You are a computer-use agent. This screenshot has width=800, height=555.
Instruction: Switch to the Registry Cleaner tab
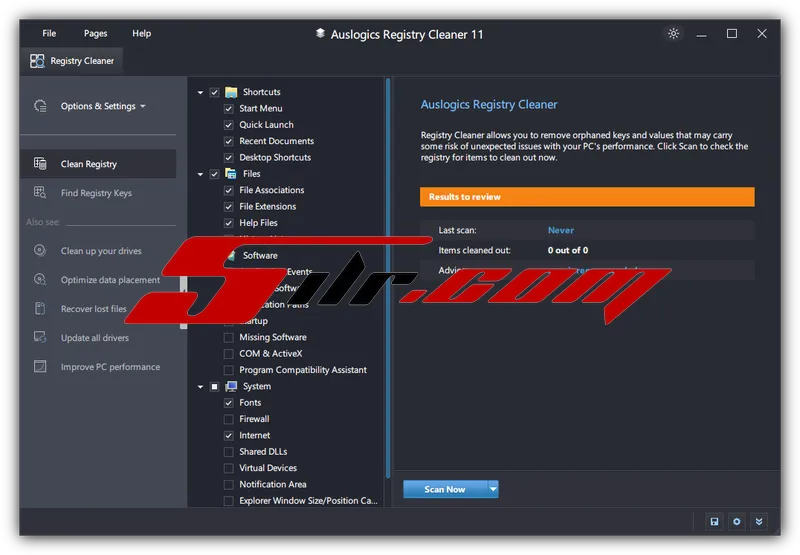point(72,61)
